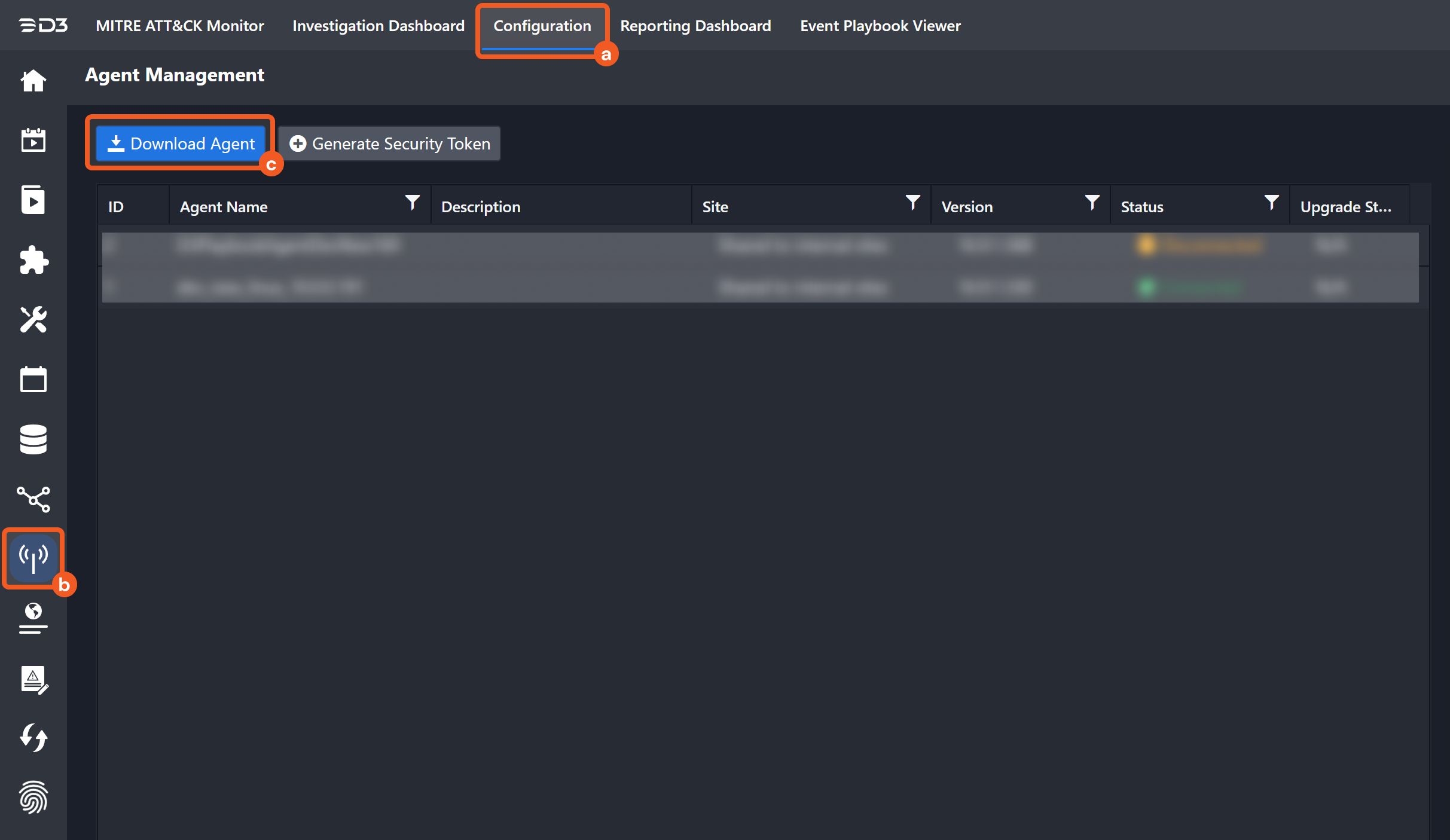Select the first blurred agent row

point(759,246)
